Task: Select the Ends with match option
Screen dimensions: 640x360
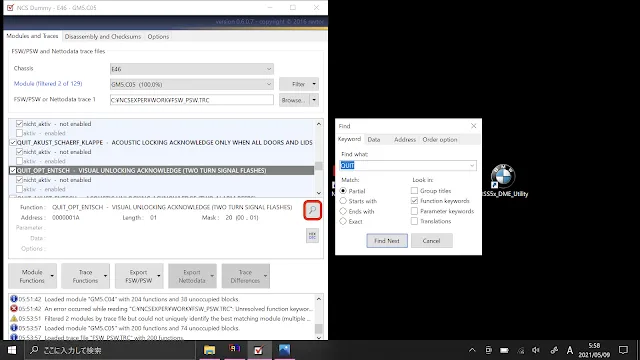Action: pos(343,211)
